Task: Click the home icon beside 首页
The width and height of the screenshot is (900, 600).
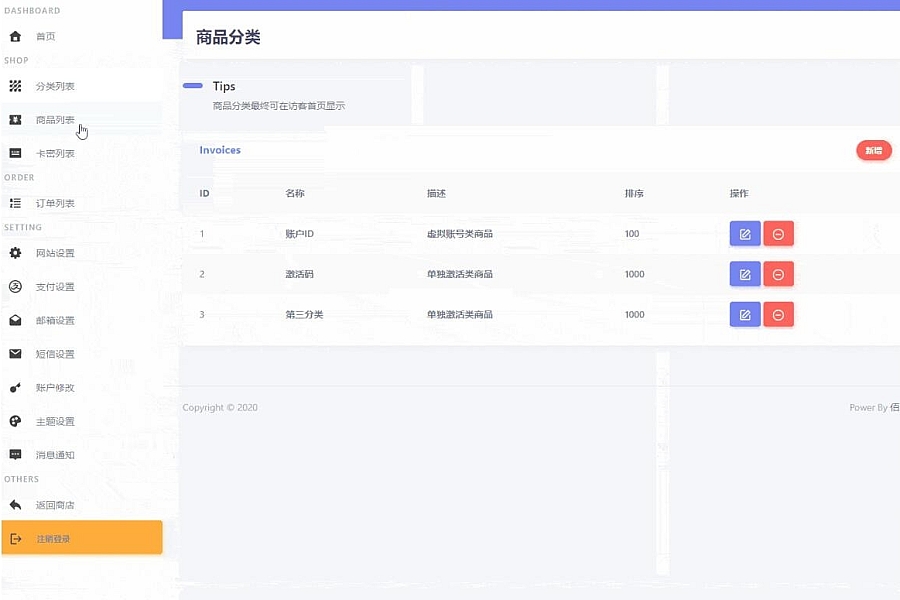Action: click(15, 37)
